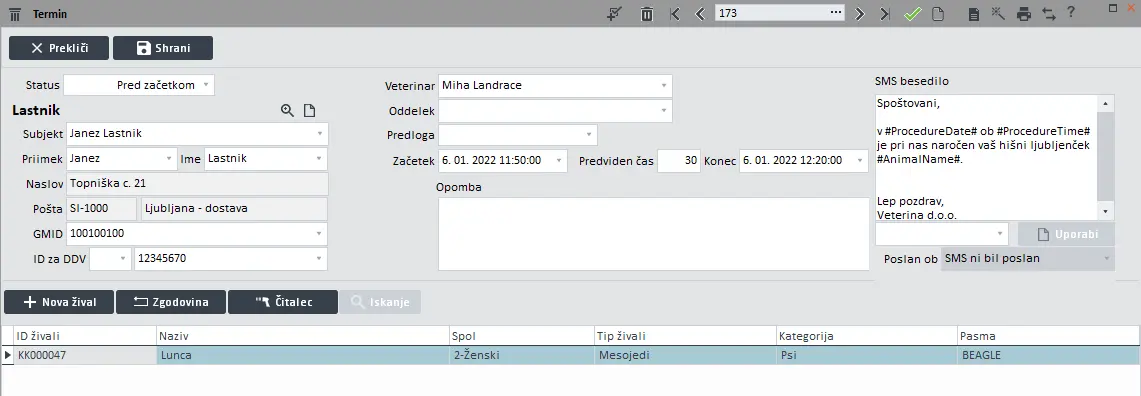
Task: Delete the record with the trash icon
Action: coord(646,14)
